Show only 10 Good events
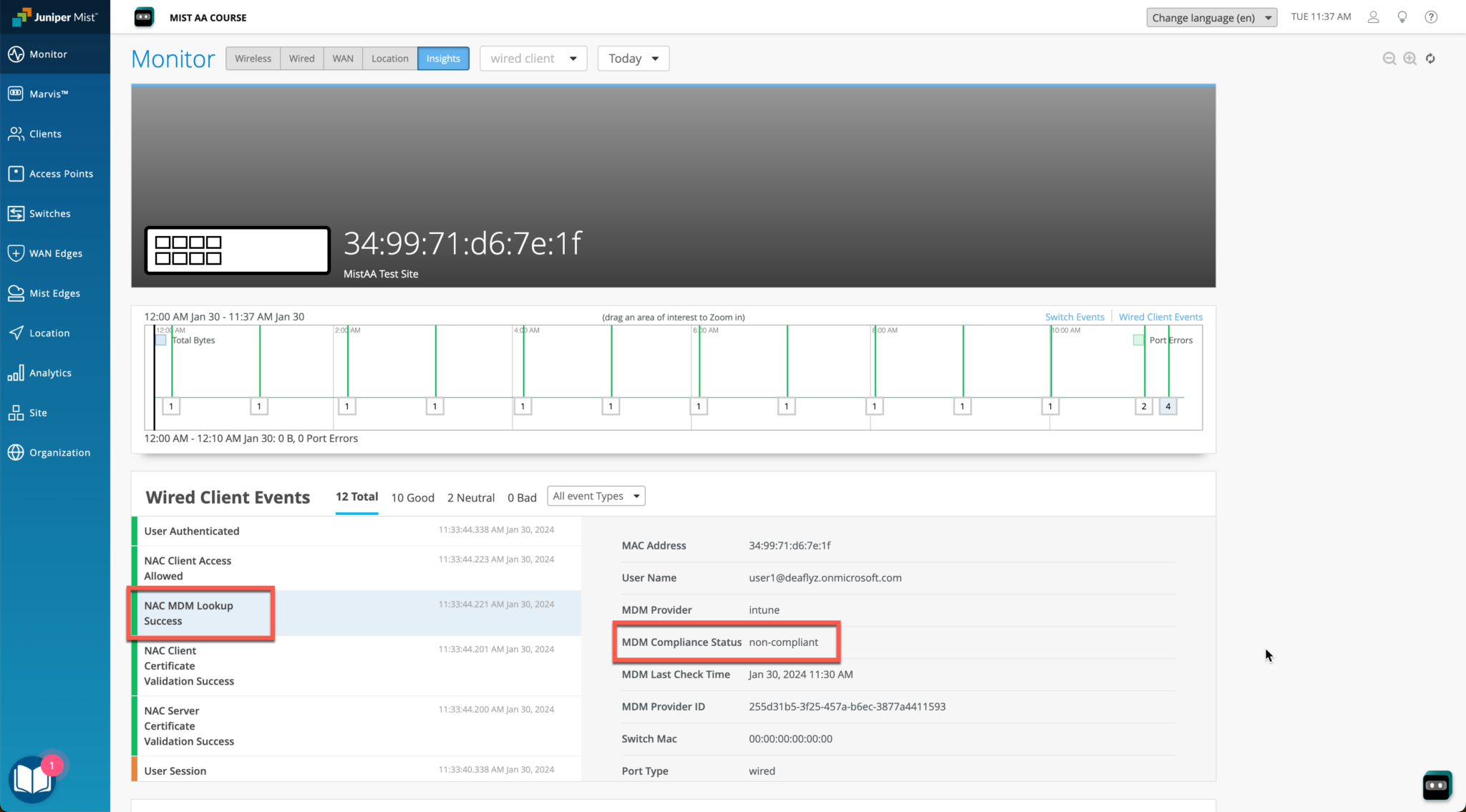This screenshot has width=1466, height=812. click(x=412, y=497)
